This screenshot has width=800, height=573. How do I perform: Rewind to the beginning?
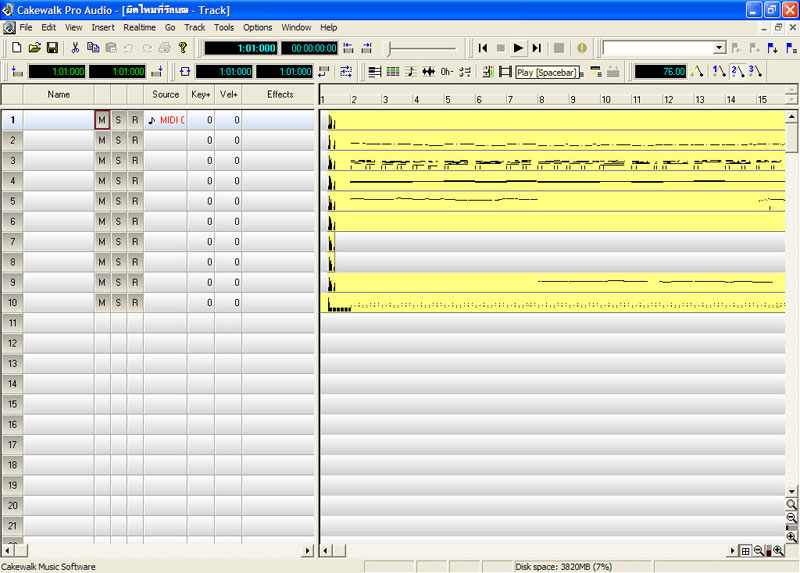click(x=483, y=48)
